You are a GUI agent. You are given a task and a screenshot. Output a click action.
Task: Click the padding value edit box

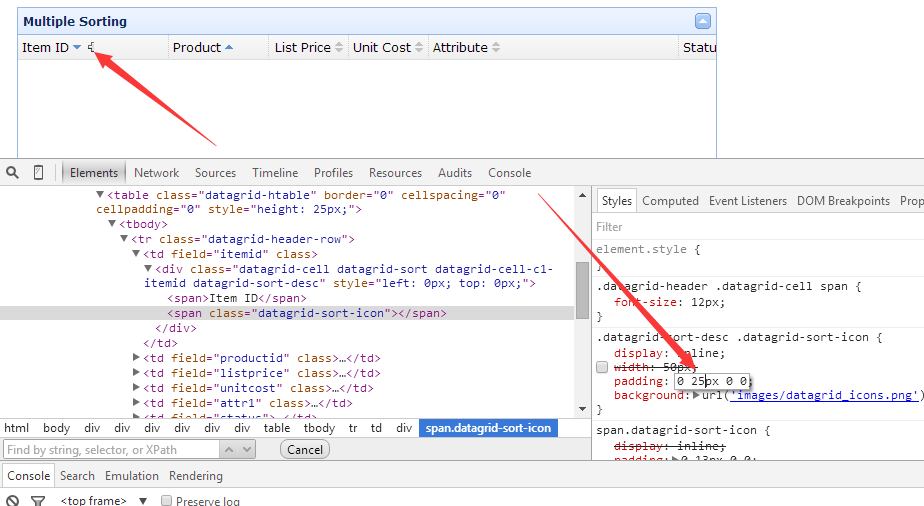click(712, 381)
